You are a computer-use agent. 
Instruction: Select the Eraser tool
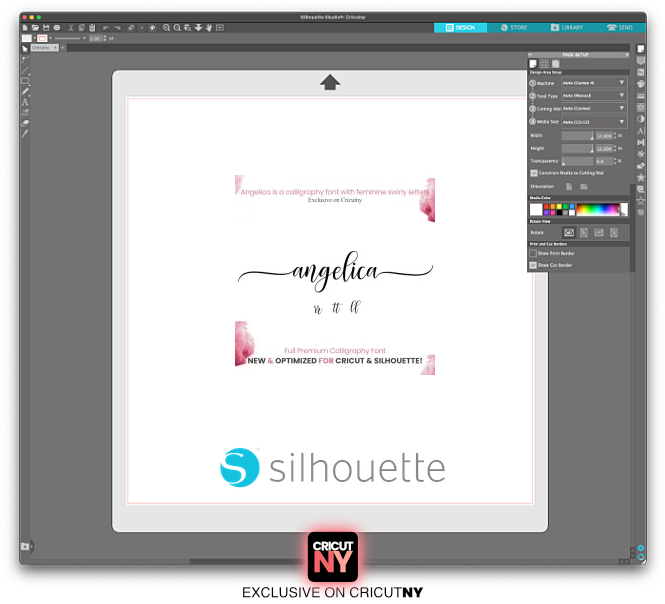25,123
